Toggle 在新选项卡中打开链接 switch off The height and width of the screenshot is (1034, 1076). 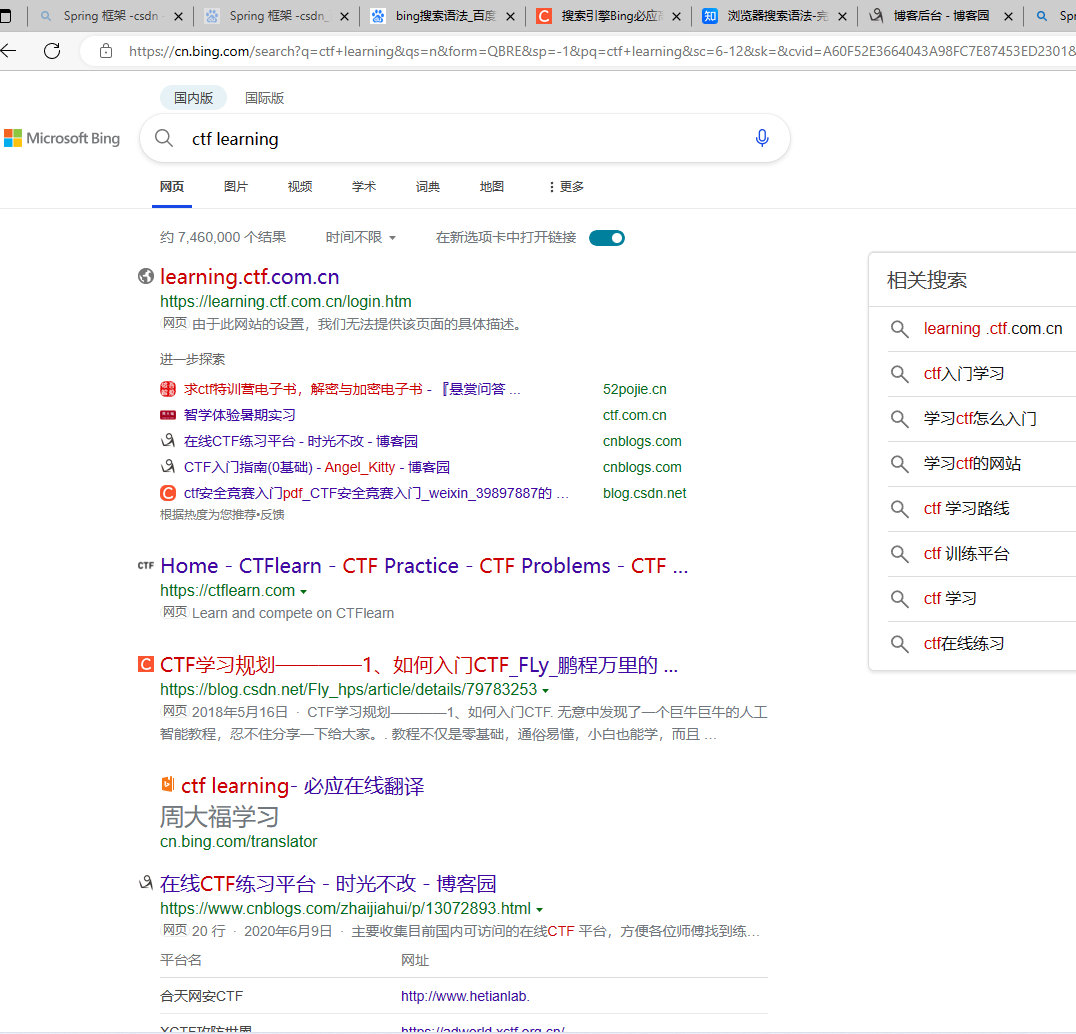pyautogui.click(x=607, y=238)
